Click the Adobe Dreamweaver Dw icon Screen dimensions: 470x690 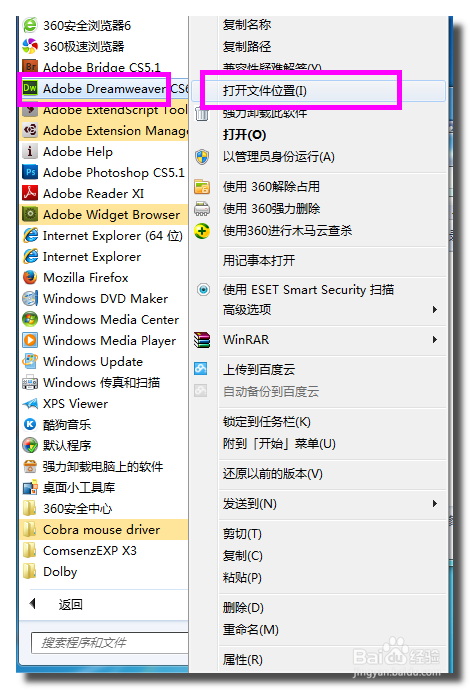(x=30, y=88)
